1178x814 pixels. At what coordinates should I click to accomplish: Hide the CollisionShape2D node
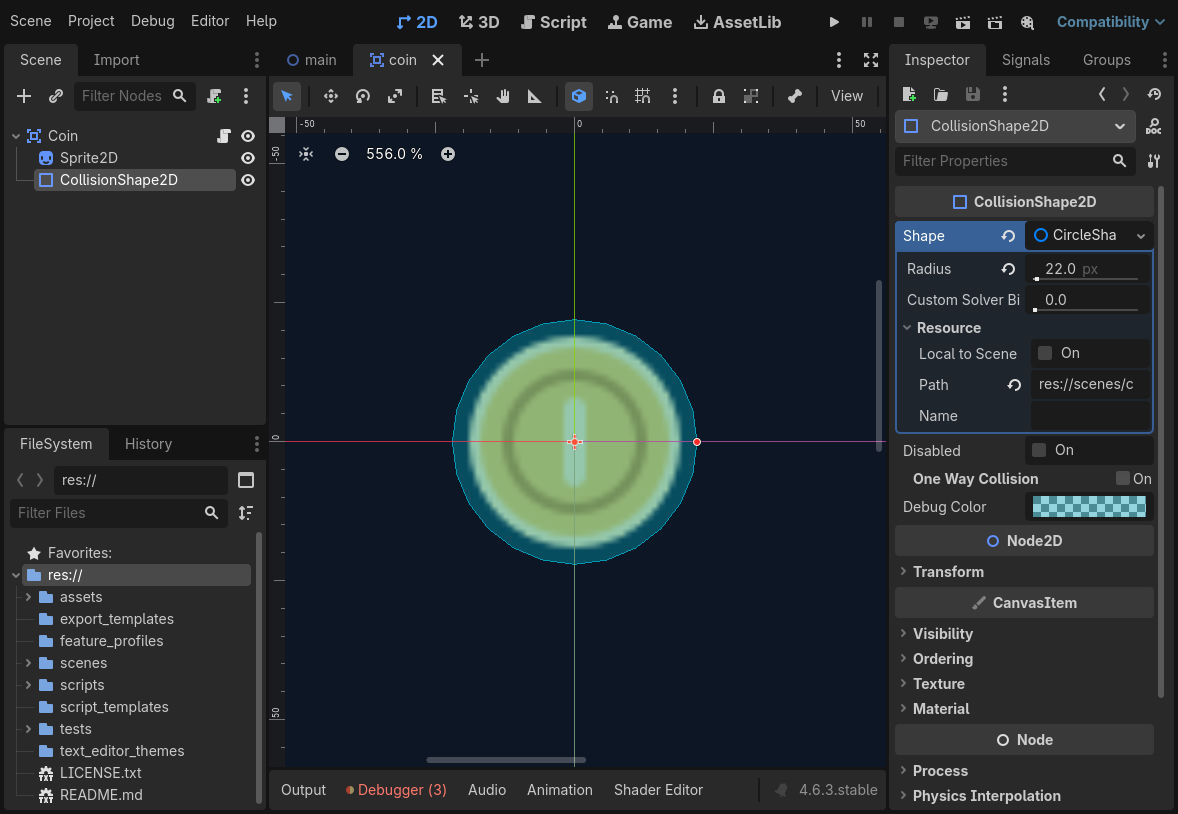click(248, 180)
